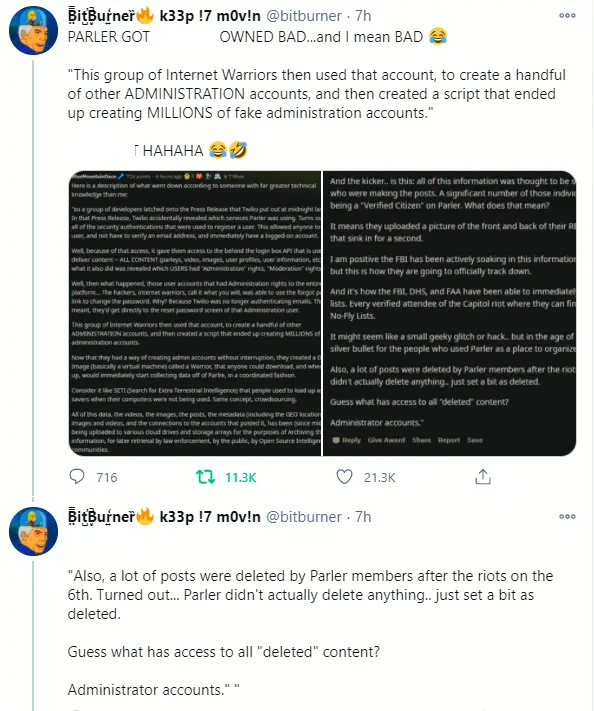
Task: Open the share icon under the tweet
Action: coord(483,477)
